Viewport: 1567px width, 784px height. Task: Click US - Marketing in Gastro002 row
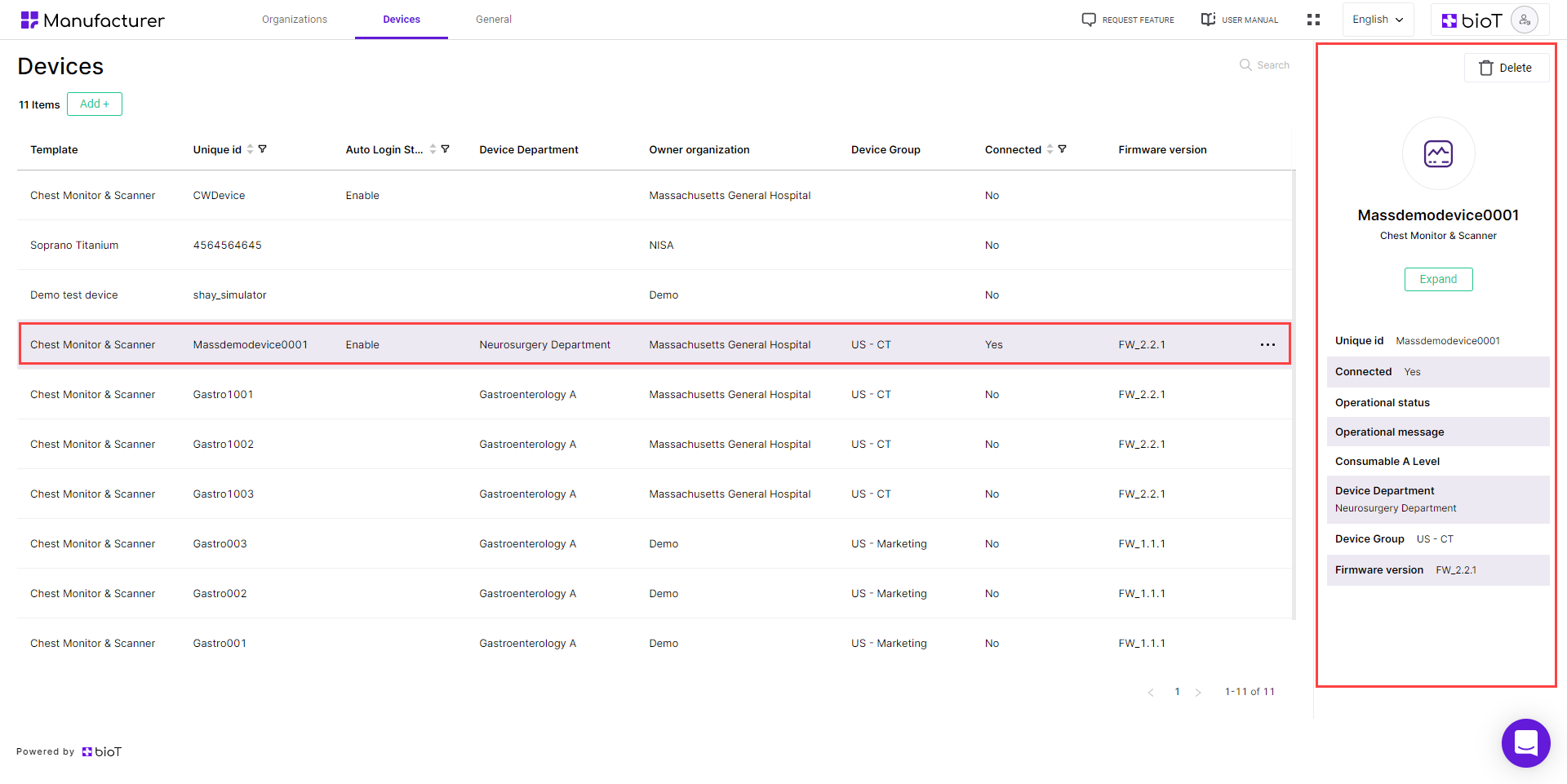coord(889,594)
